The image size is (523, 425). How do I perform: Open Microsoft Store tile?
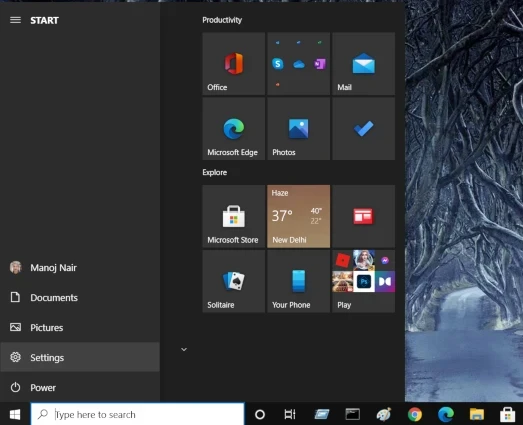pyautogui.click(x=233, y=216)
